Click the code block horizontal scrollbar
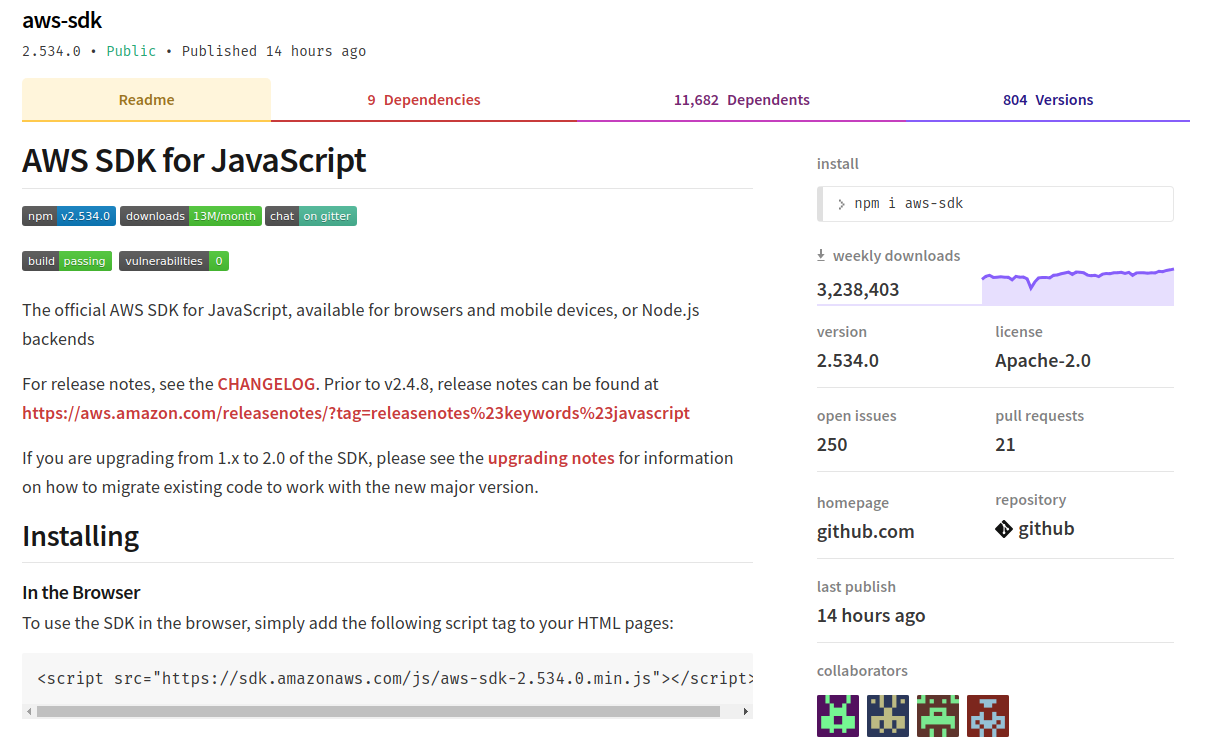 coord(378,712)
